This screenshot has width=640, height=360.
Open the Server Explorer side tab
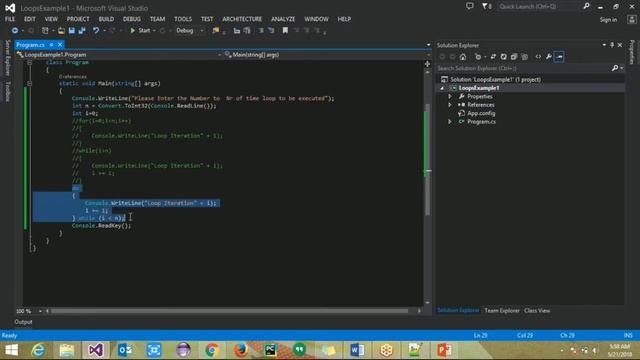(7, 58)
